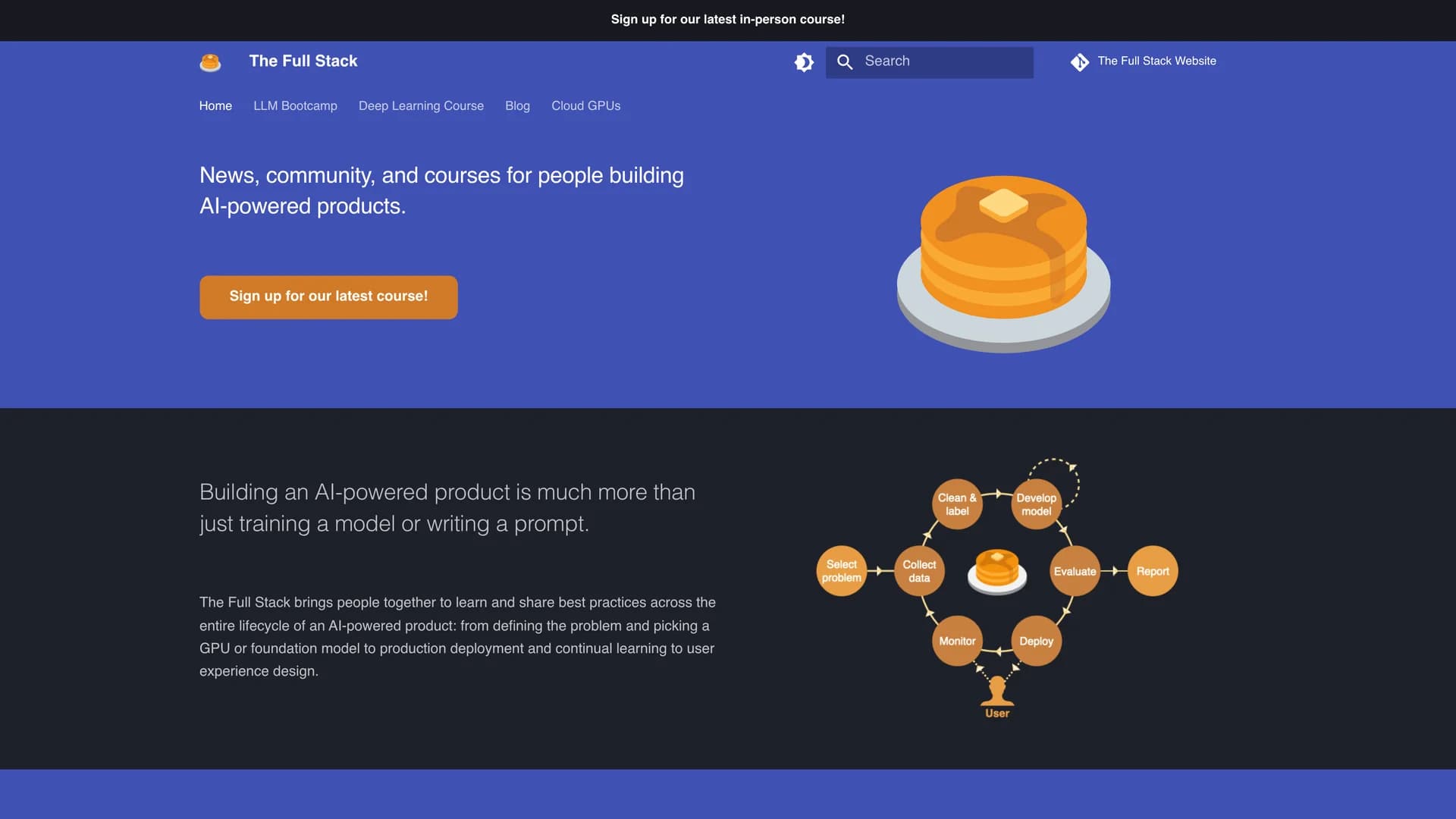The height and width of the screenshot is (819, 1456).
Task: Click the User silhouette icon in diagram
Action: click(x=997, y=690)
